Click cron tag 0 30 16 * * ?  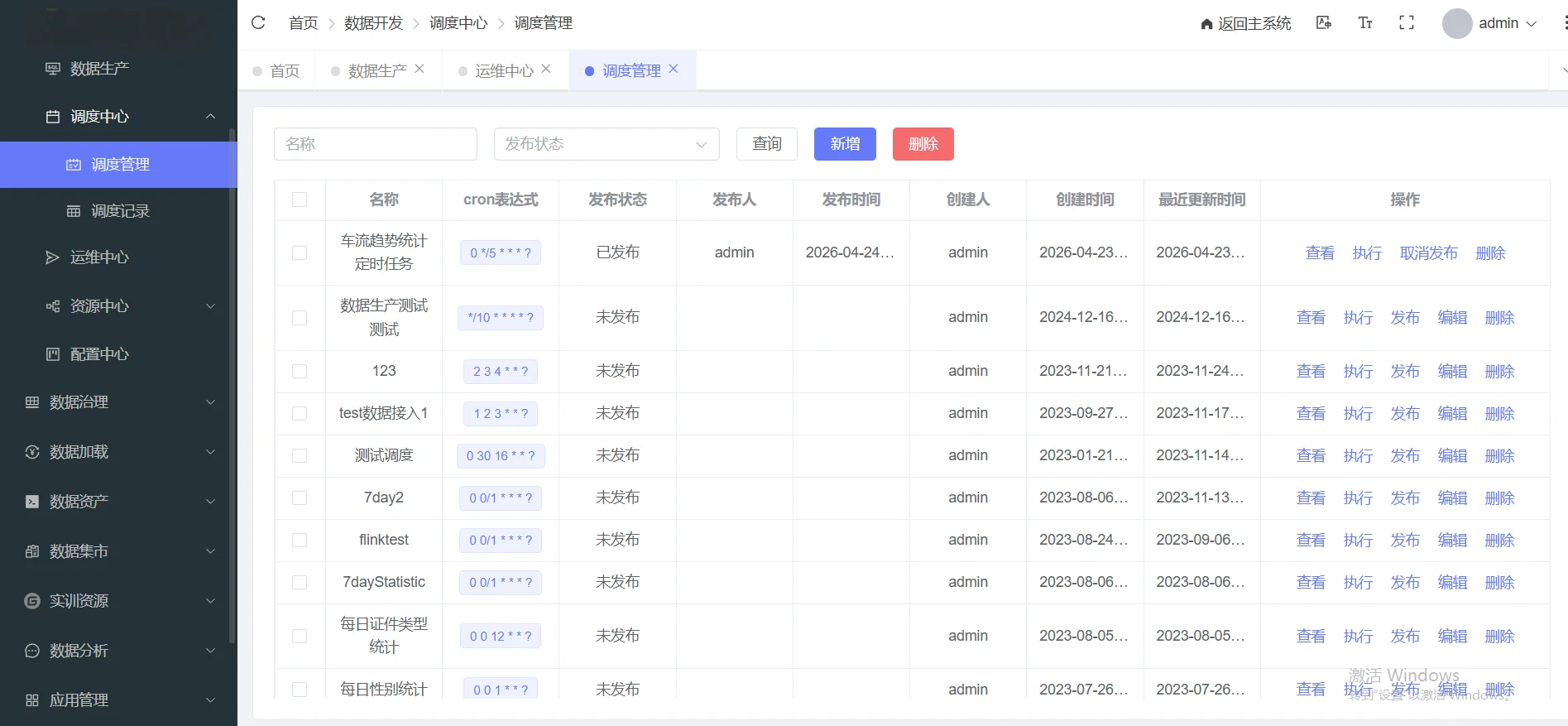(501, 456)
